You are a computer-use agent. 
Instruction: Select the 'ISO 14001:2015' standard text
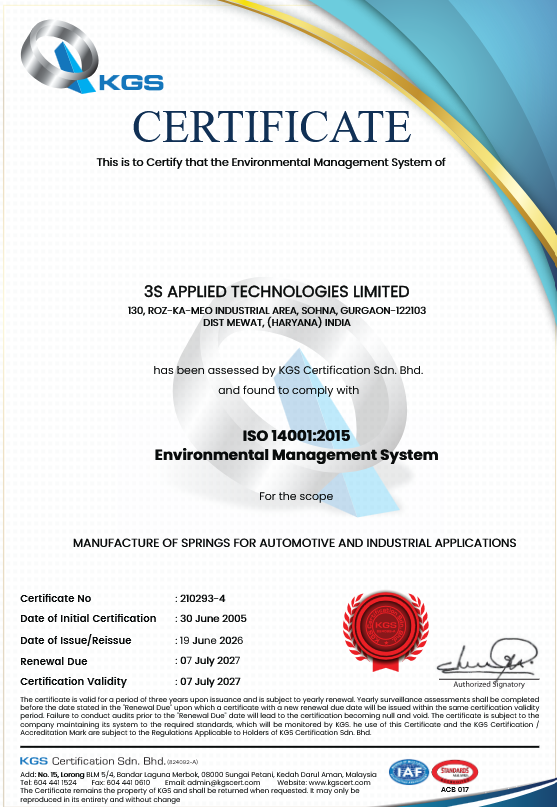click(x=296, y=436)
